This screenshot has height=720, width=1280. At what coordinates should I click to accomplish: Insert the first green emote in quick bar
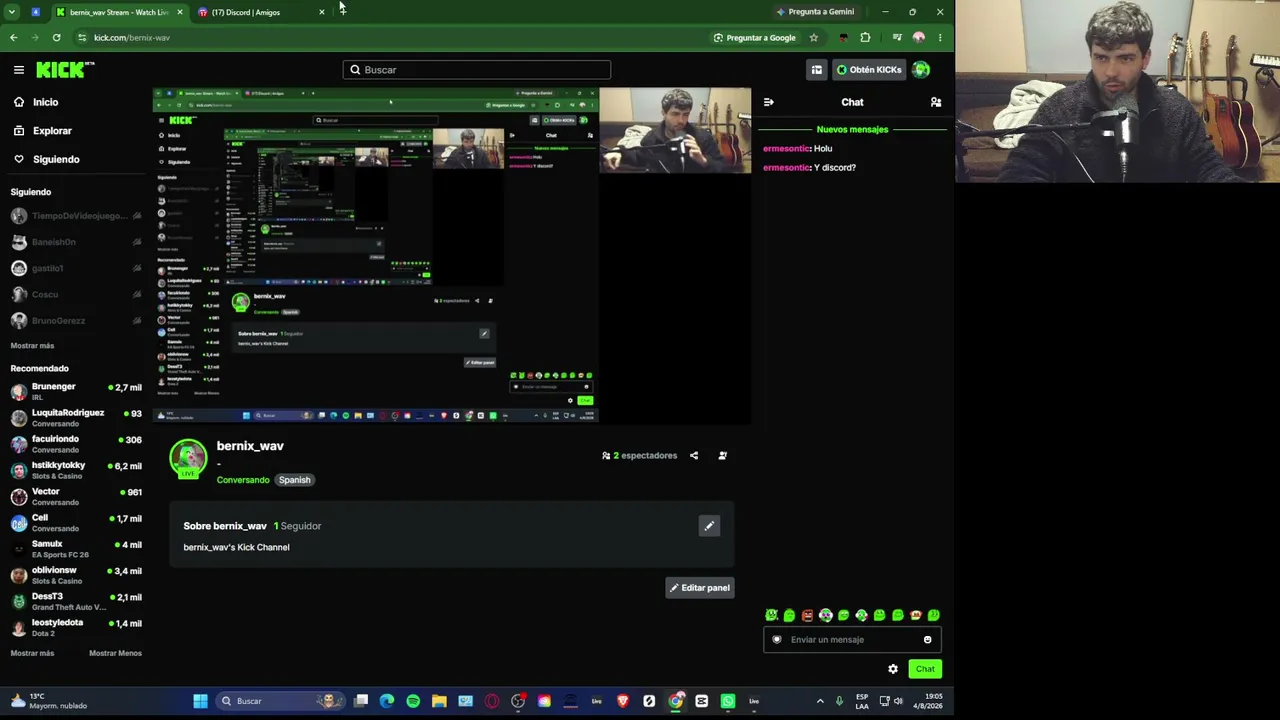coord(771,616)
